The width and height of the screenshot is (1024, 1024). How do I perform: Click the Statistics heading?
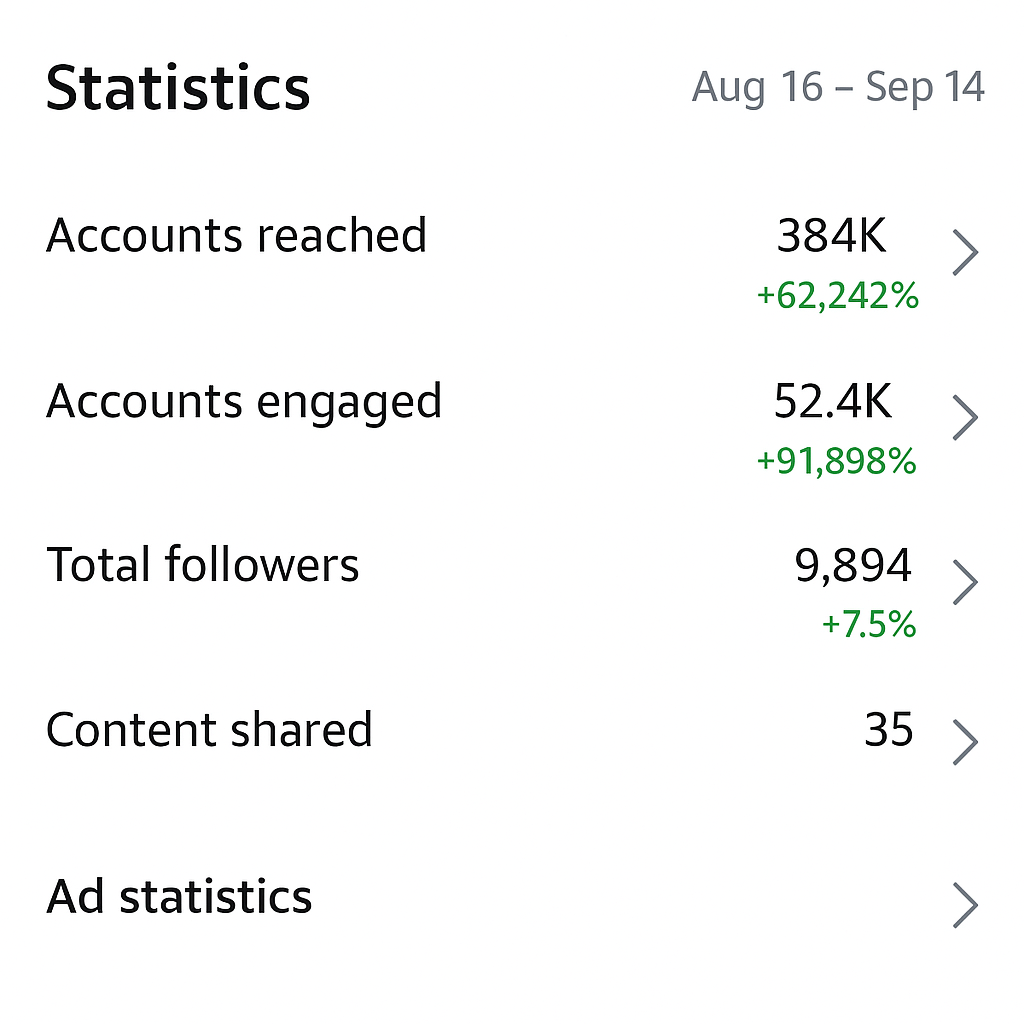click(x=178, y=88)
